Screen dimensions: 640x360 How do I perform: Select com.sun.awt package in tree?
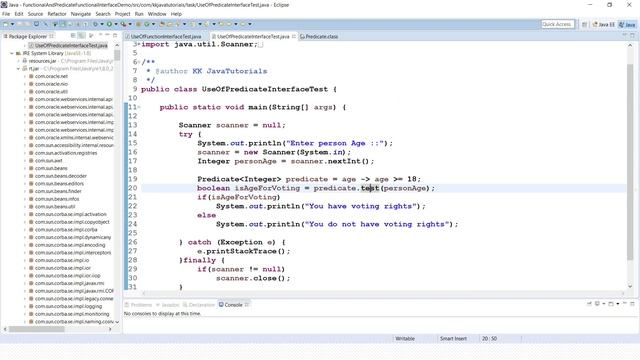click(x=48, y=160)
